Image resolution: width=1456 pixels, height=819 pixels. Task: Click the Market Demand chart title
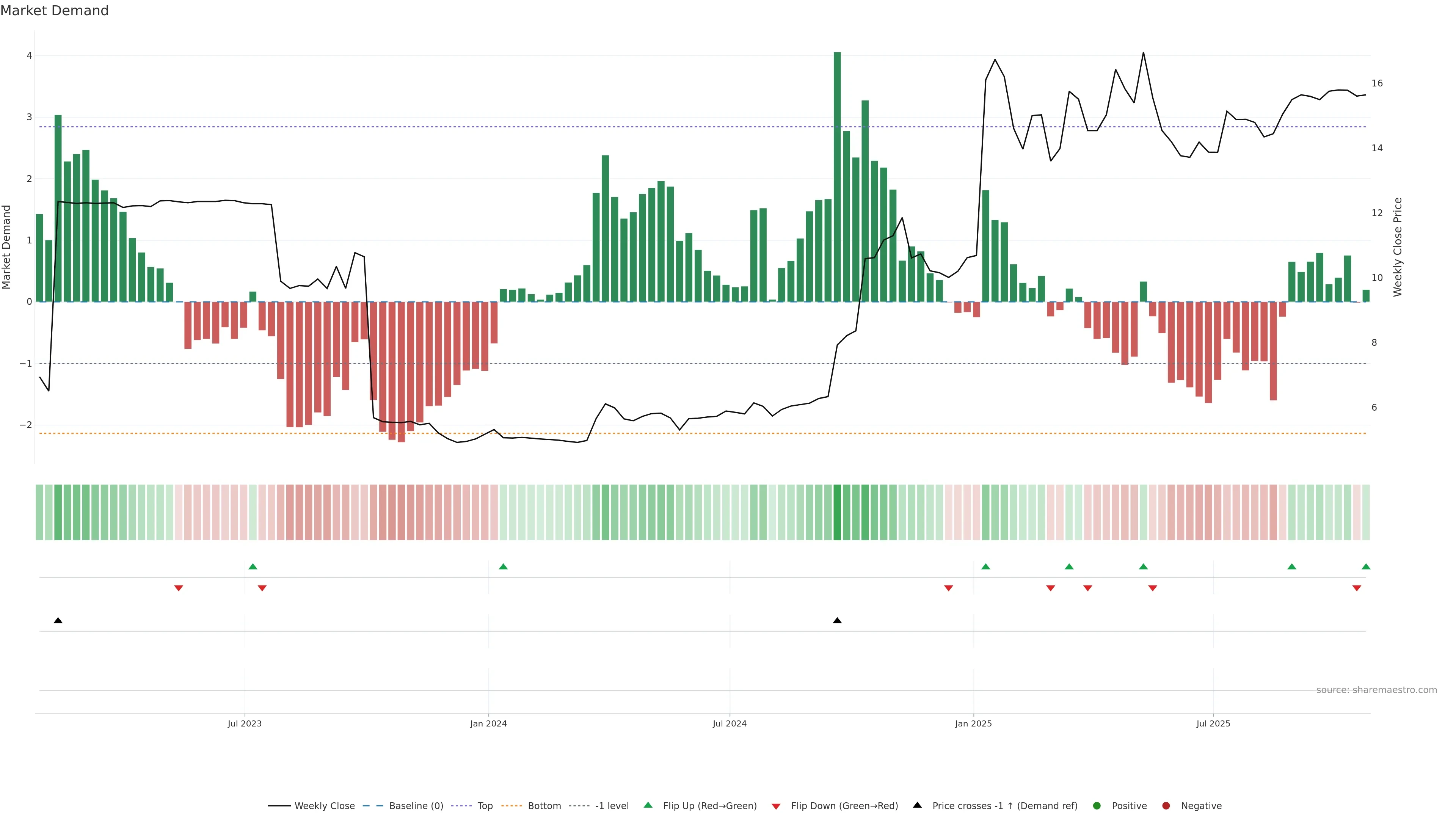tap(54, 11)
